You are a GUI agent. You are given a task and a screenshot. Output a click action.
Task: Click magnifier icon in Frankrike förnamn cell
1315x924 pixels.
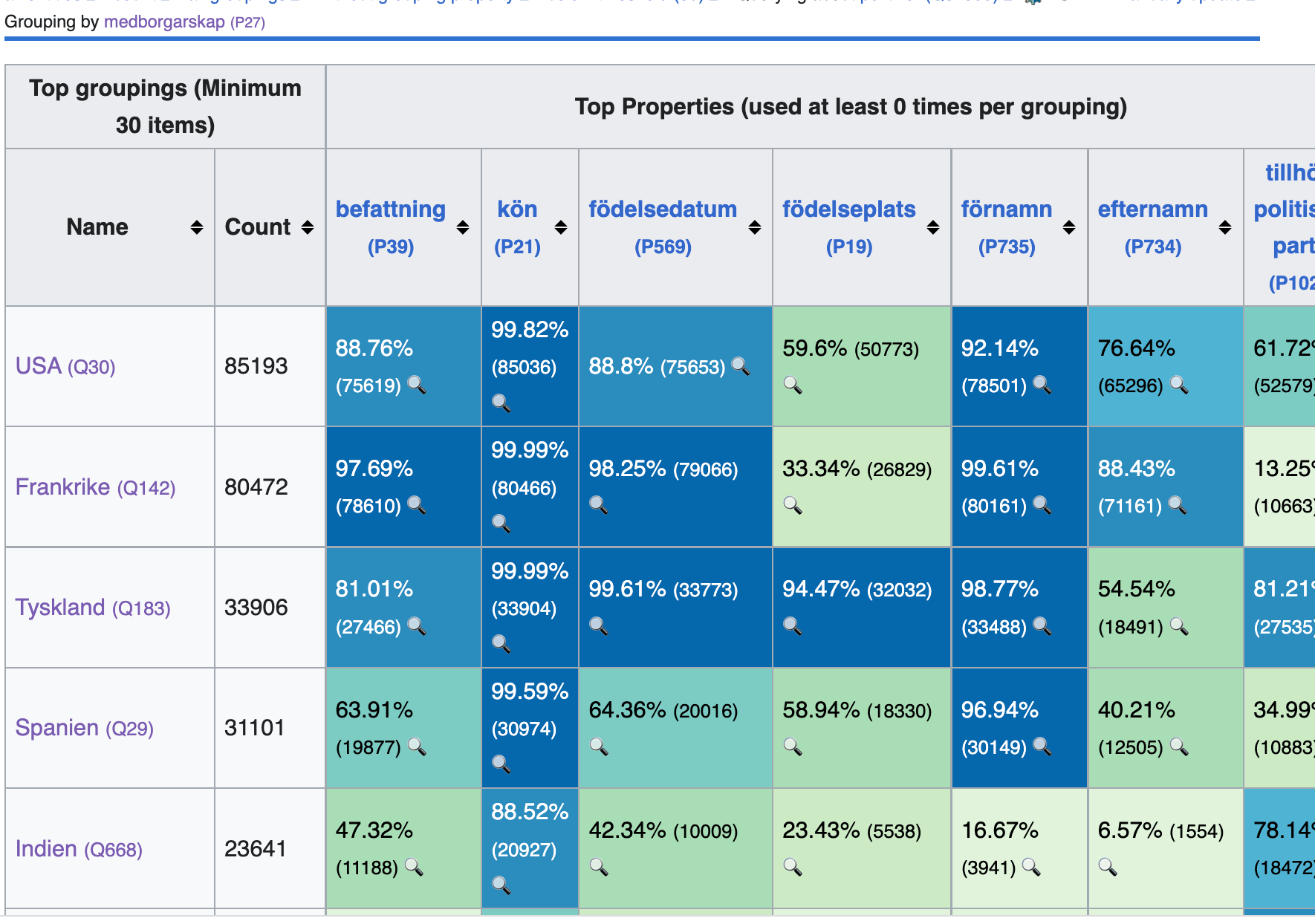[x=1042, y=505]
